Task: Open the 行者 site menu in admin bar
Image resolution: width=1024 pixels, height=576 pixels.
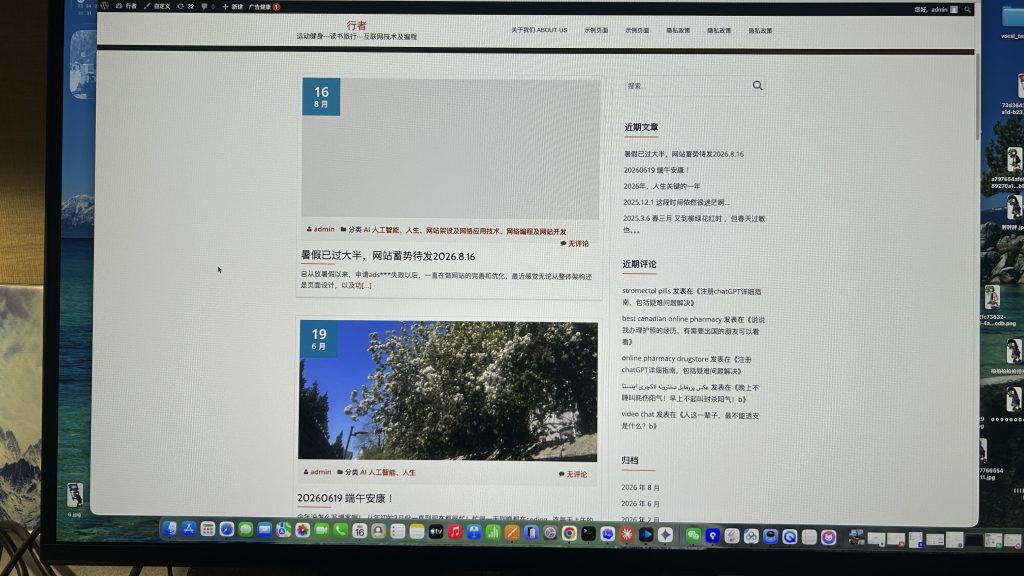Action: coord(127,6)
